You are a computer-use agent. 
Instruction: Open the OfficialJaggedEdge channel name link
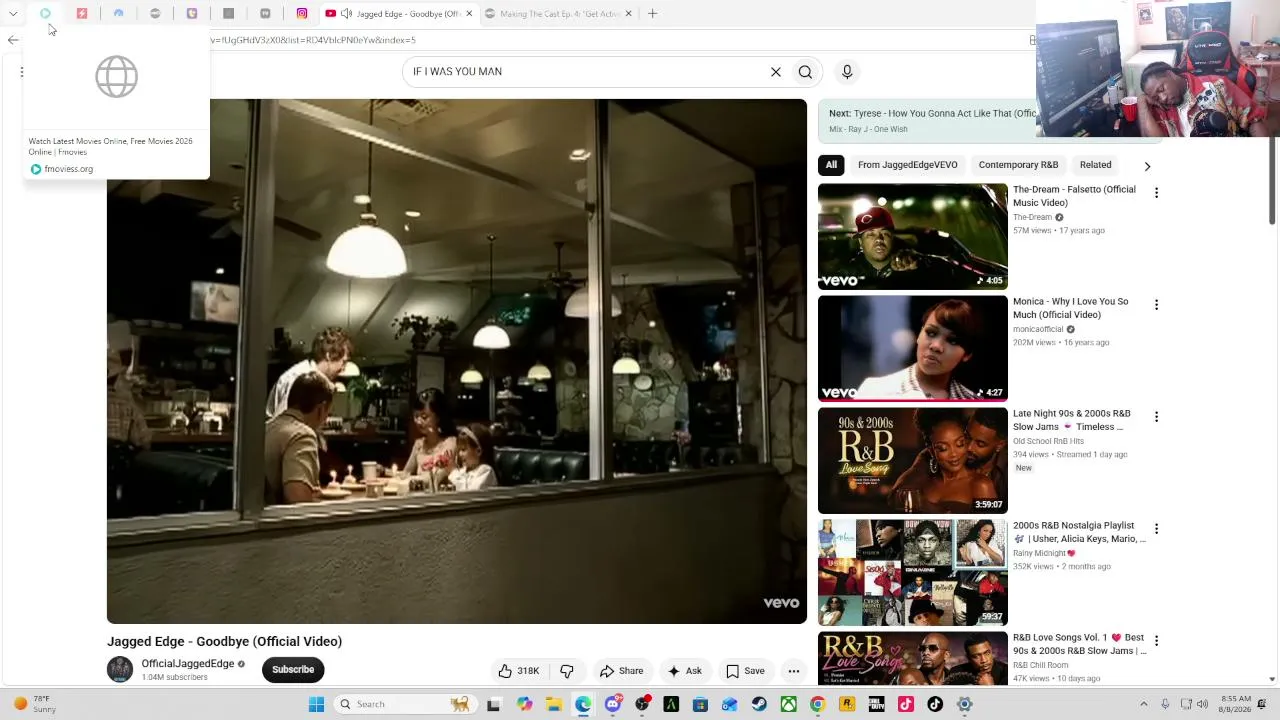(x=188, y=664)
